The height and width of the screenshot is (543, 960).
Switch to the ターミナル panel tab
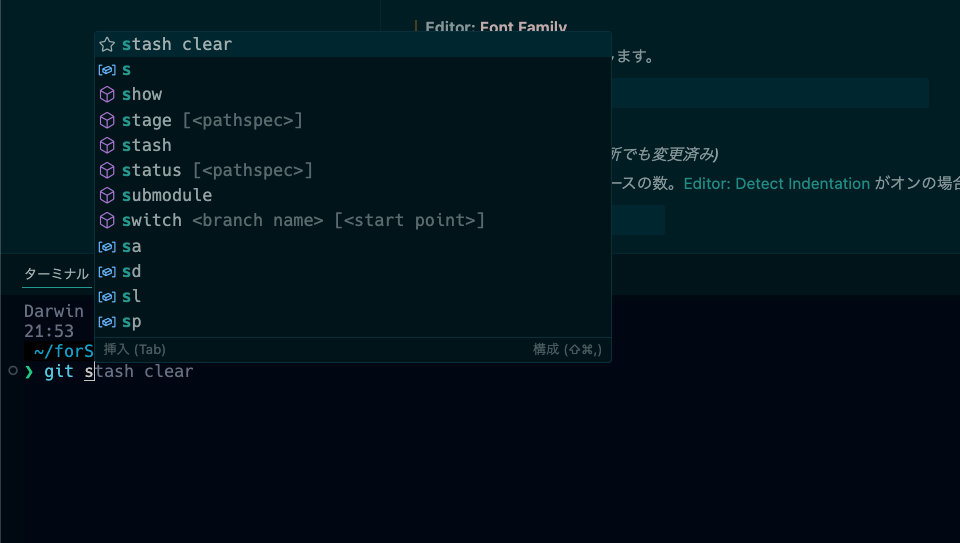[56, 274]
